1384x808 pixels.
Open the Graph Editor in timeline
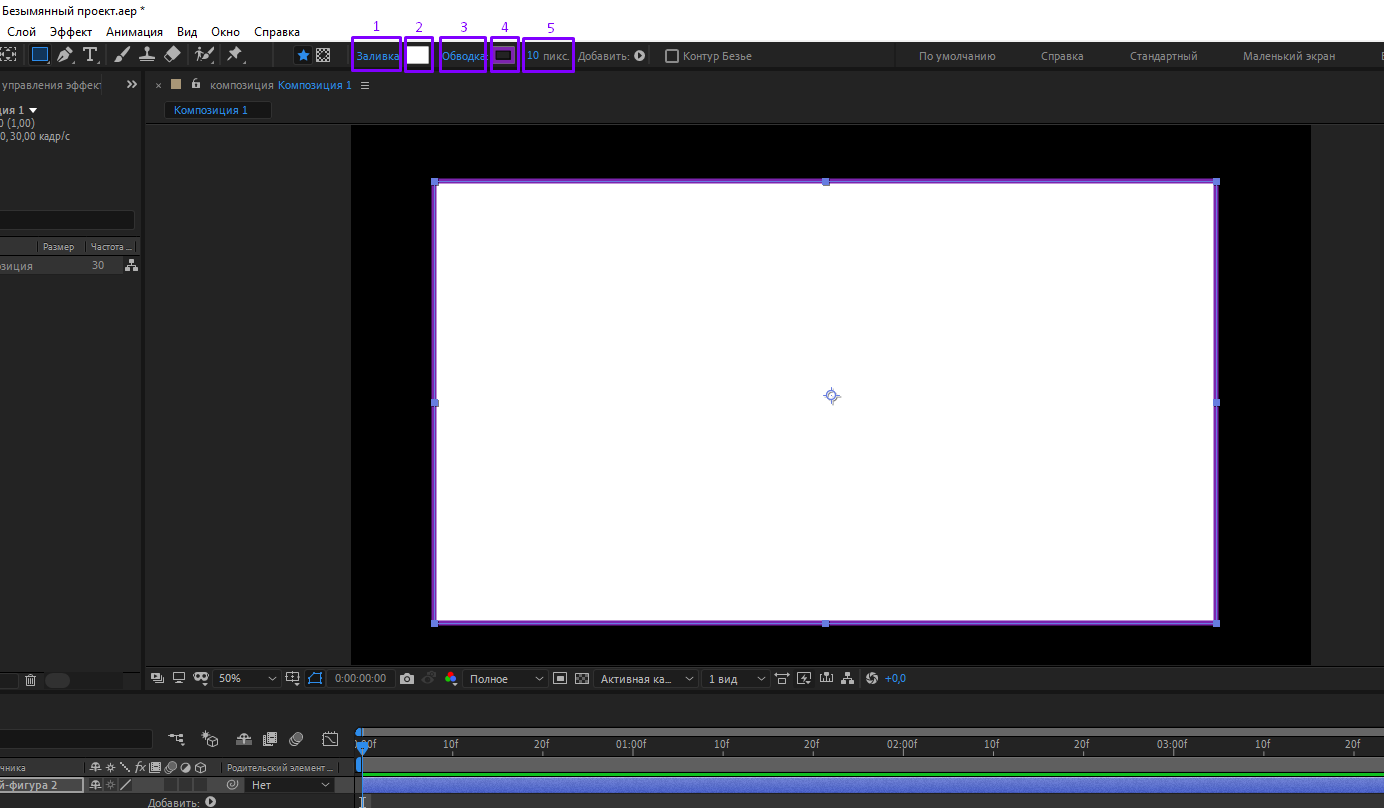(330, 739)
